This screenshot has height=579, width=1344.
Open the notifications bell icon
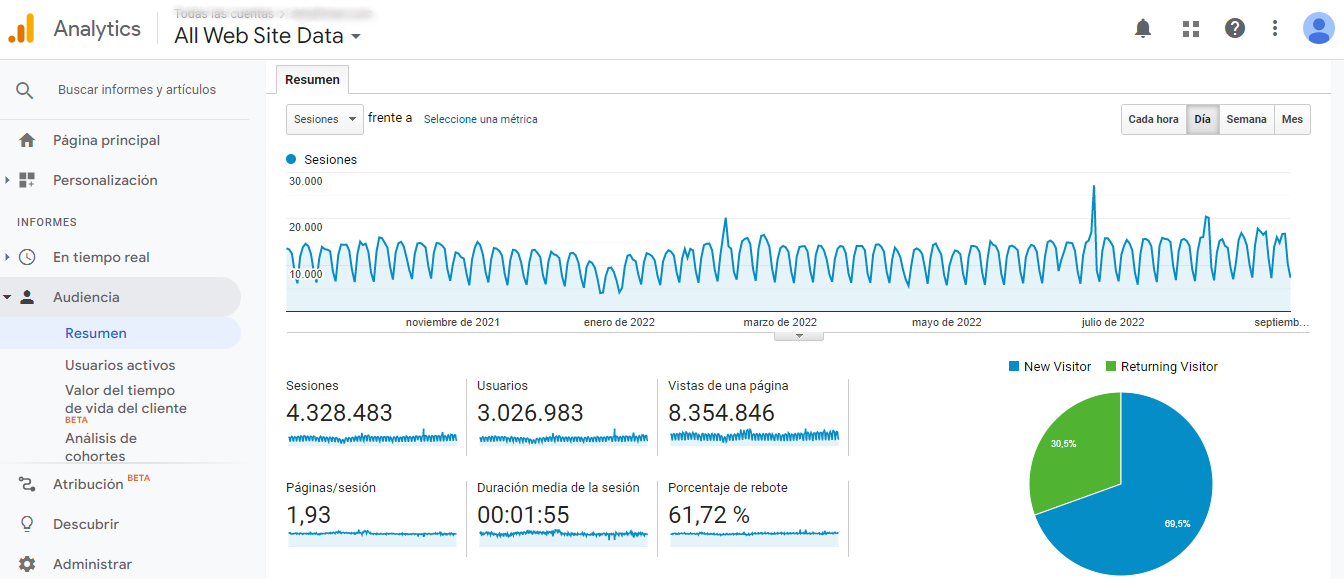coord(1143,29)
